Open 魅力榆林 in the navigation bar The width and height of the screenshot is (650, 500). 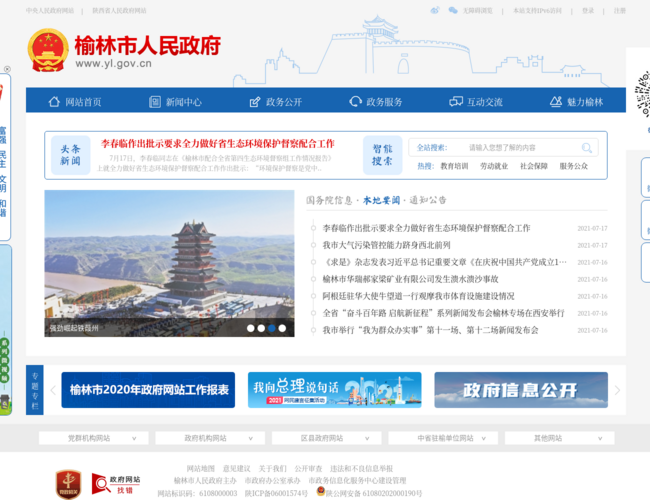click(x=585, y=102)
